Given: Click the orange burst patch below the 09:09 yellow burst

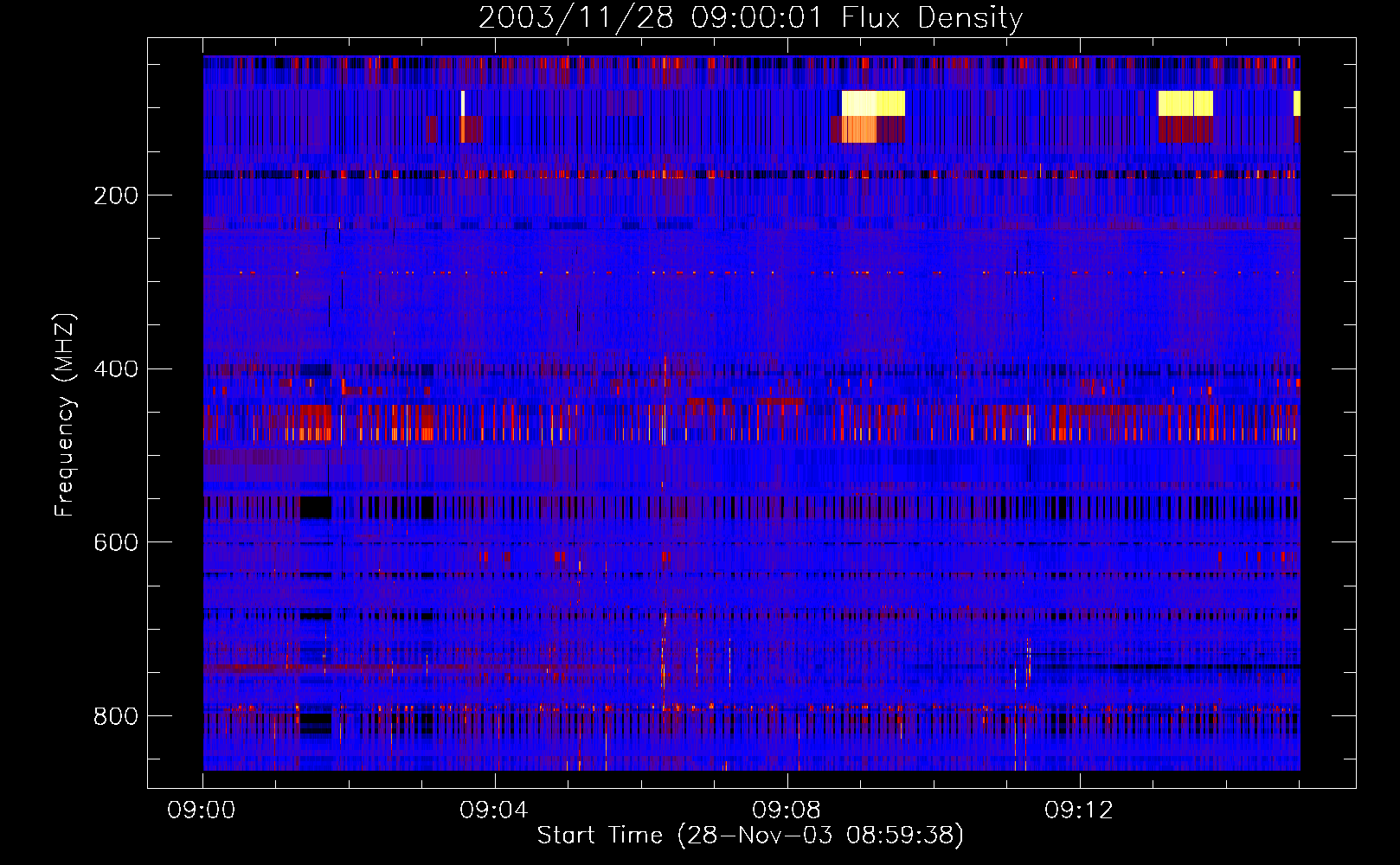Looking at the screenshot, I should 858,130.
